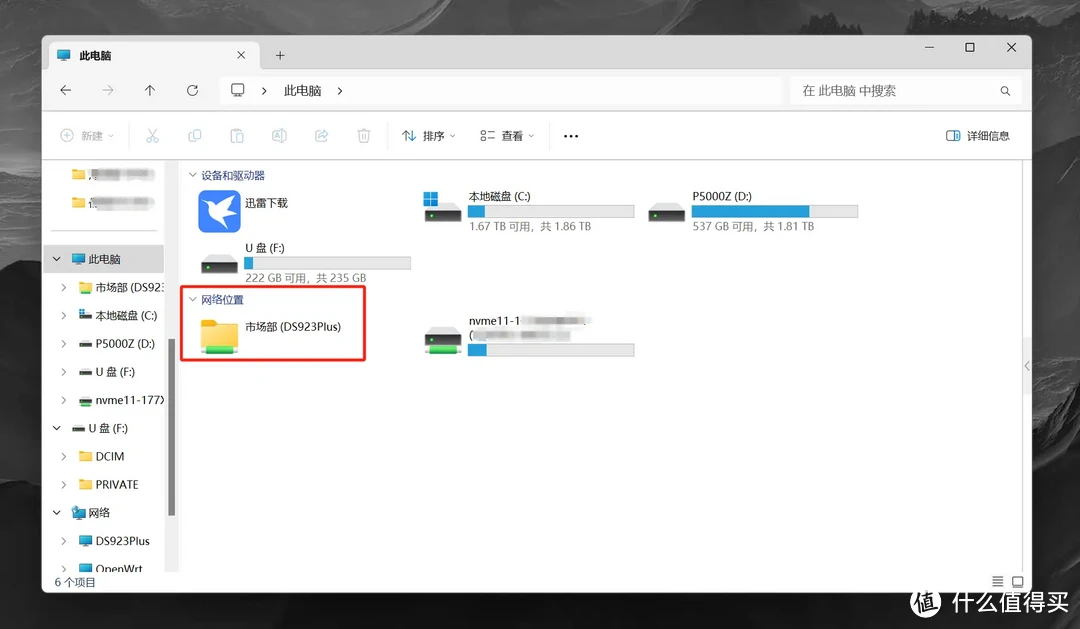
Task: Open the 排序 sort dropdown
Action: click(428, 136)
